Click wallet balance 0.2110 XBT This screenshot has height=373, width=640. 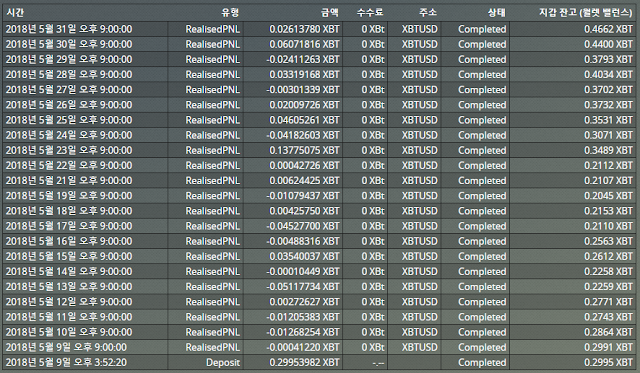pos(609,226)
